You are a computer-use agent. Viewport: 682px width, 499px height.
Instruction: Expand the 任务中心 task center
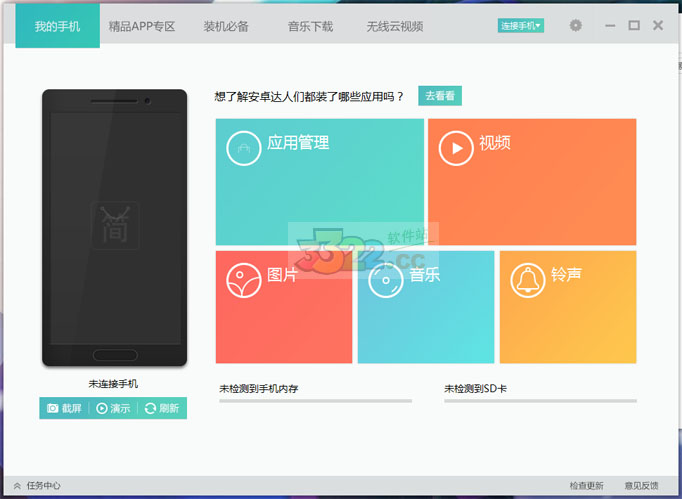pos(37,486)
